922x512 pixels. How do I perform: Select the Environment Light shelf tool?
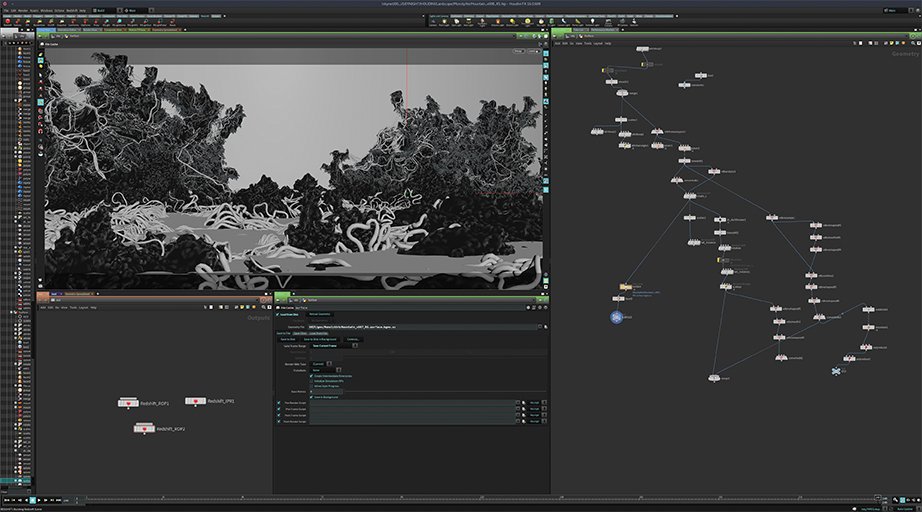[x=527, y=22]
